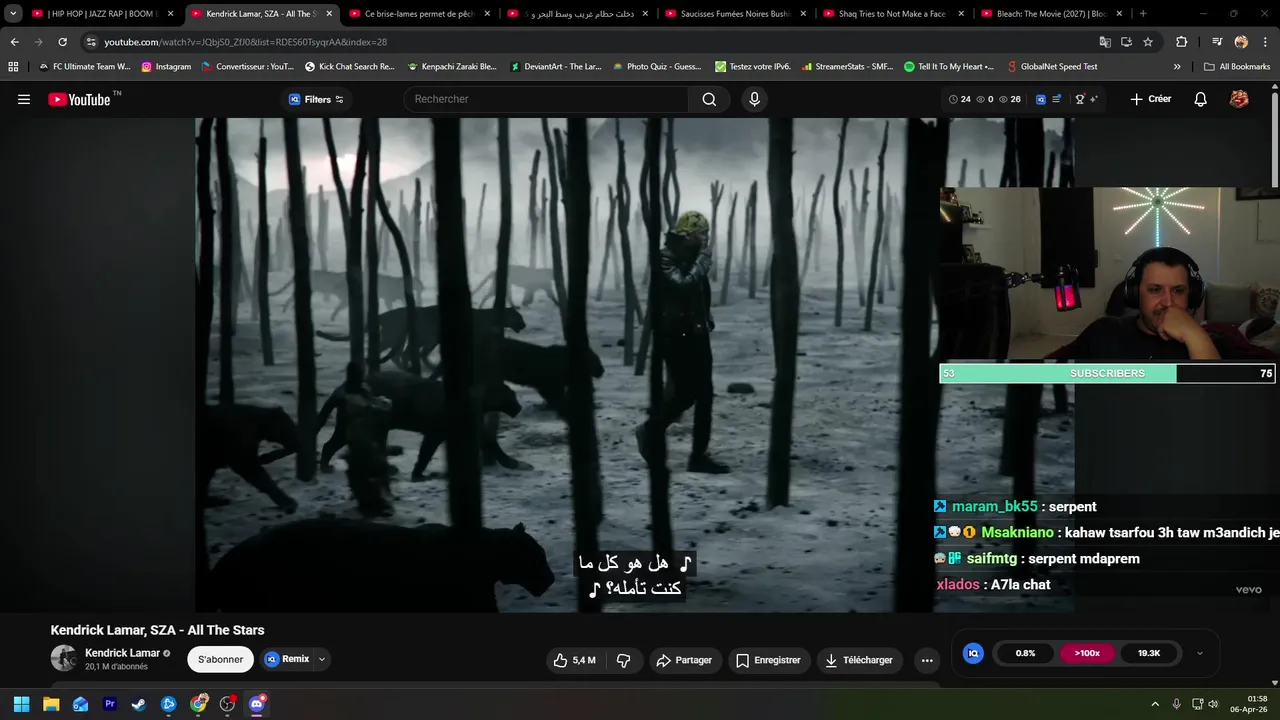
Task: Expand the vidIQ stats panel chevron
Action: tap(1200, 653)
